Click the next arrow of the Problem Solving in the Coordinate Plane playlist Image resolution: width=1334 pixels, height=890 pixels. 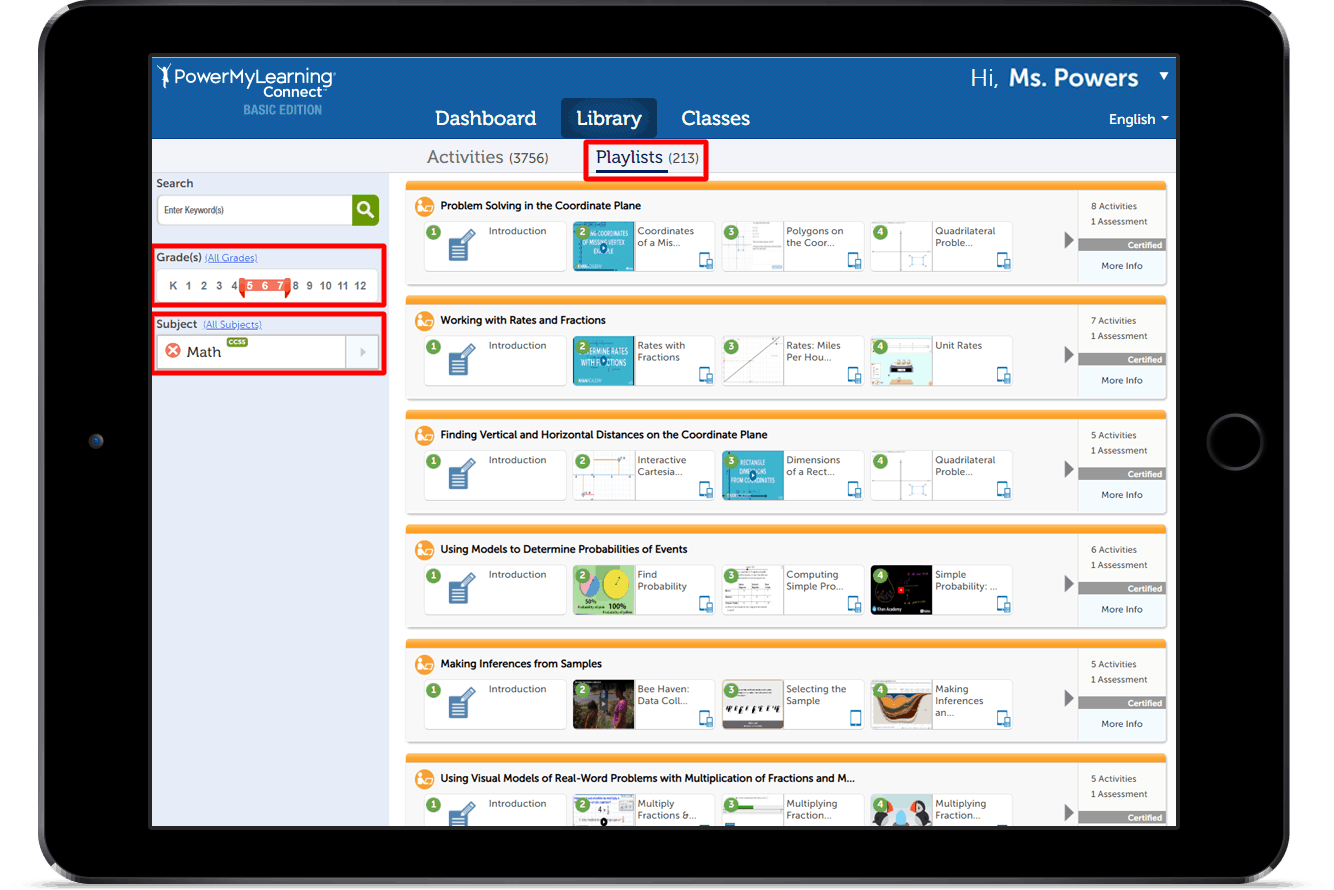[1069, 240]
